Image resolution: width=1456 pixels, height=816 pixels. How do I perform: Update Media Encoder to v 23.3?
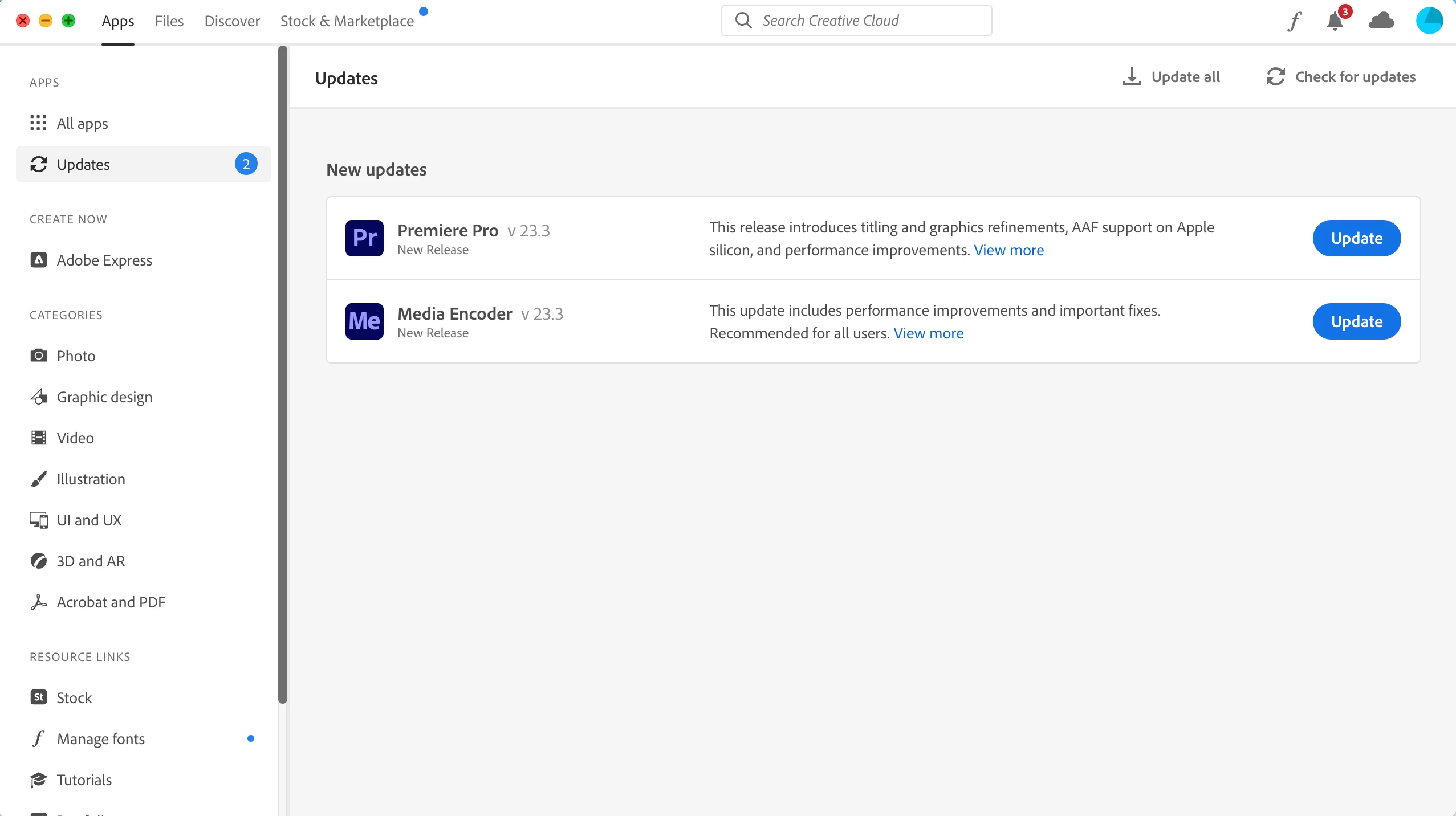click(x=1356, y=321)
